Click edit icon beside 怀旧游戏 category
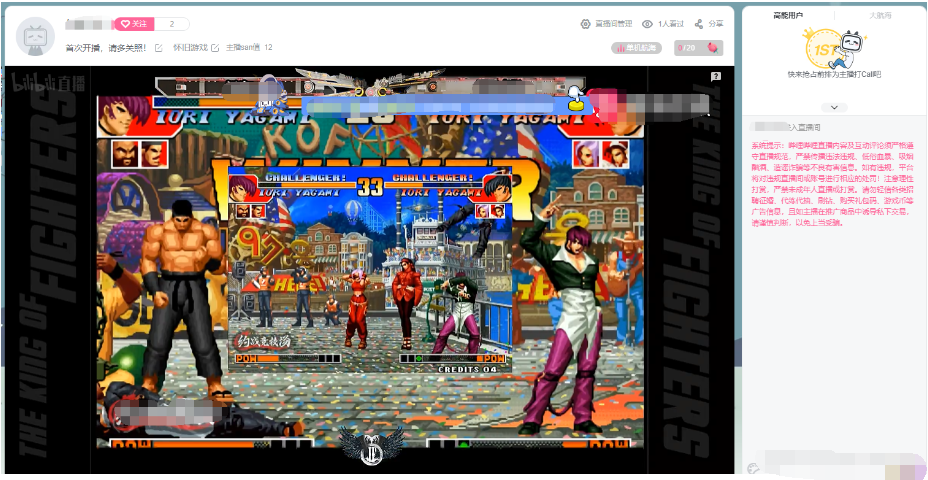The image size is (928, 480). click(x=214, y=48)
